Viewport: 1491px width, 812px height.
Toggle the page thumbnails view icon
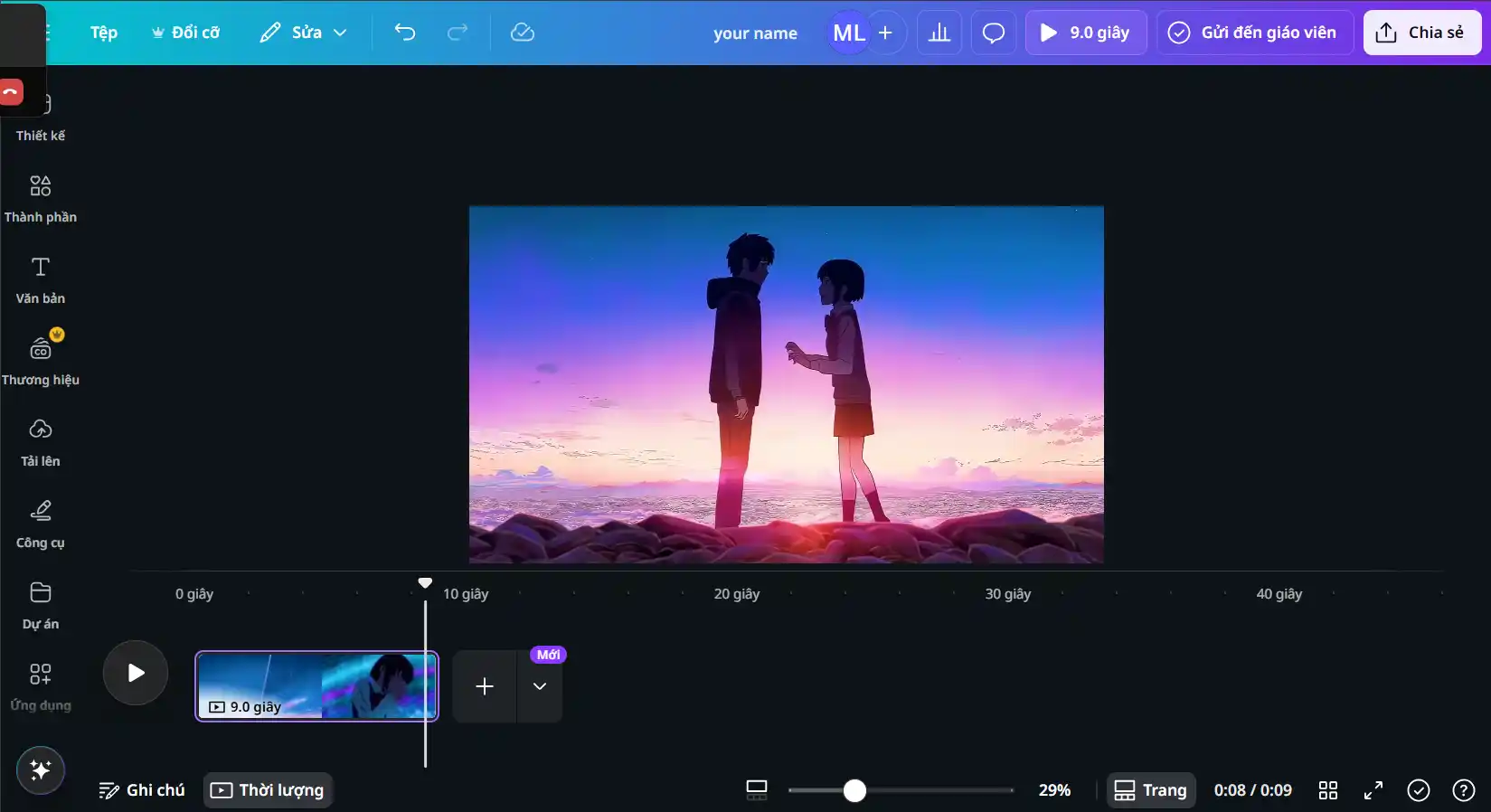(757, 790)
